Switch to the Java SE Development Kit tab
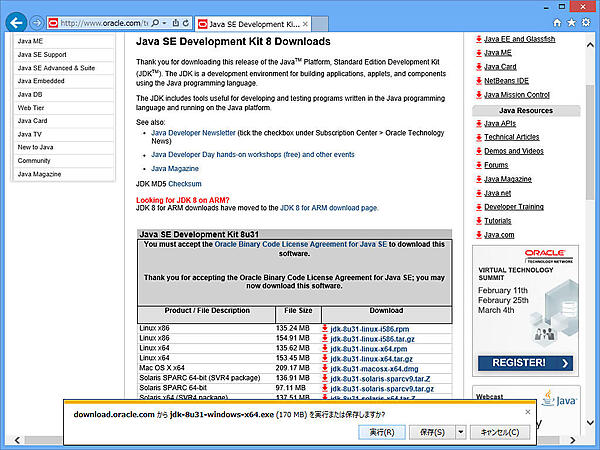The width and height of the screenshot is (600, 450). coord(255,22)
